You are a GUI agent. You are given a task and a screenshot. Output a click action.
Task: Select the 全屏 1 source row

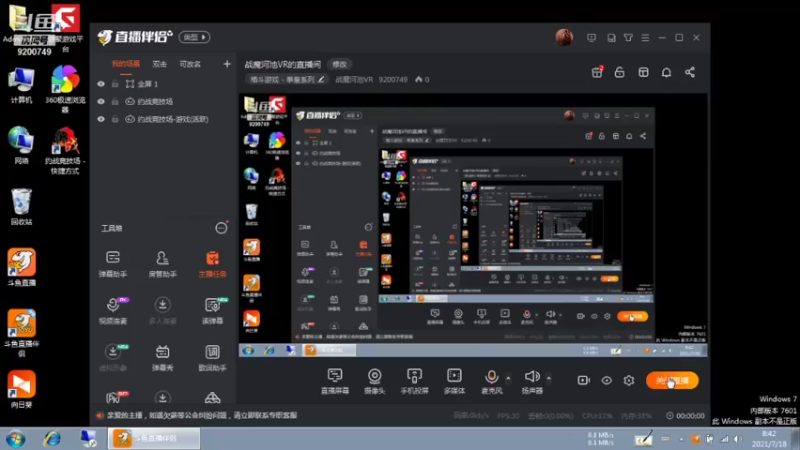click(164, 84)
